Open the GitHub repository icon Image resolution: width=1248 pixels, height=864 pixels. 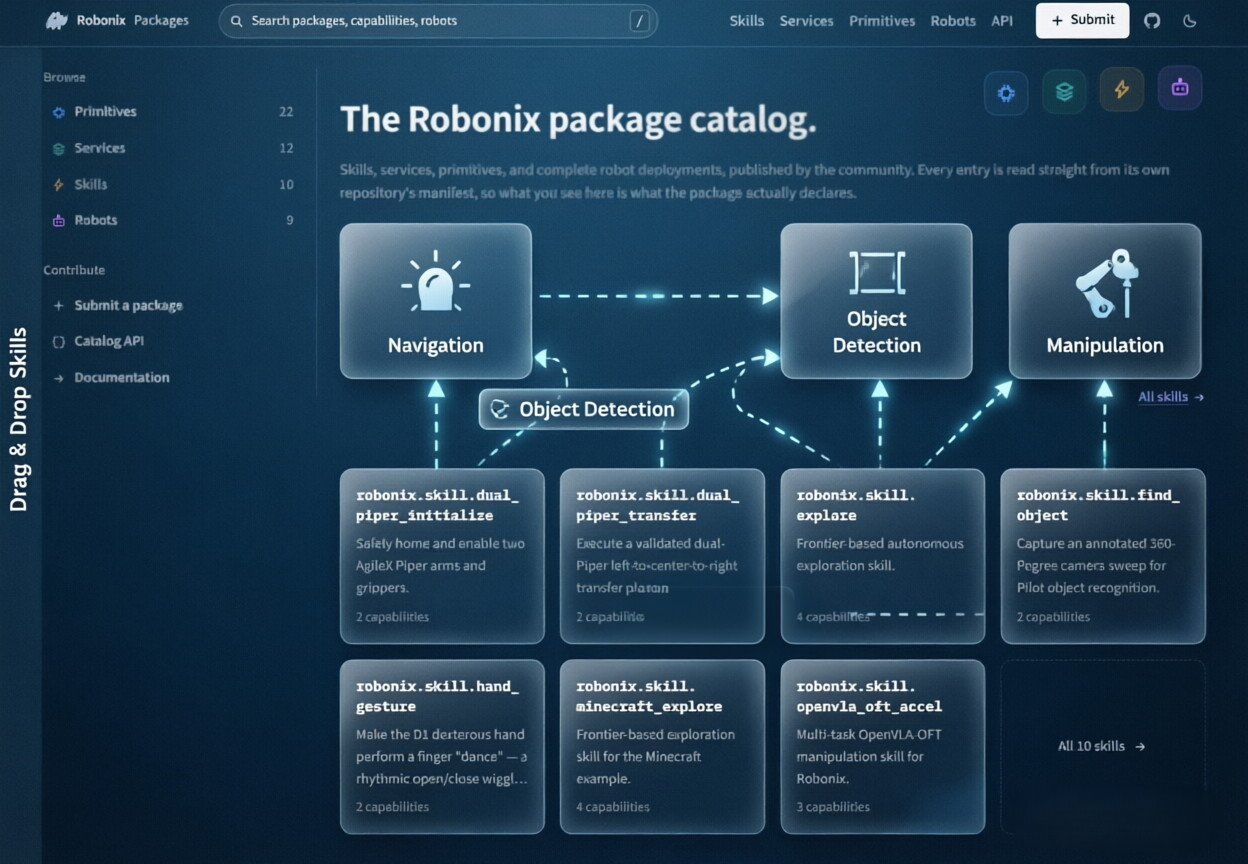pos(1152,20)
